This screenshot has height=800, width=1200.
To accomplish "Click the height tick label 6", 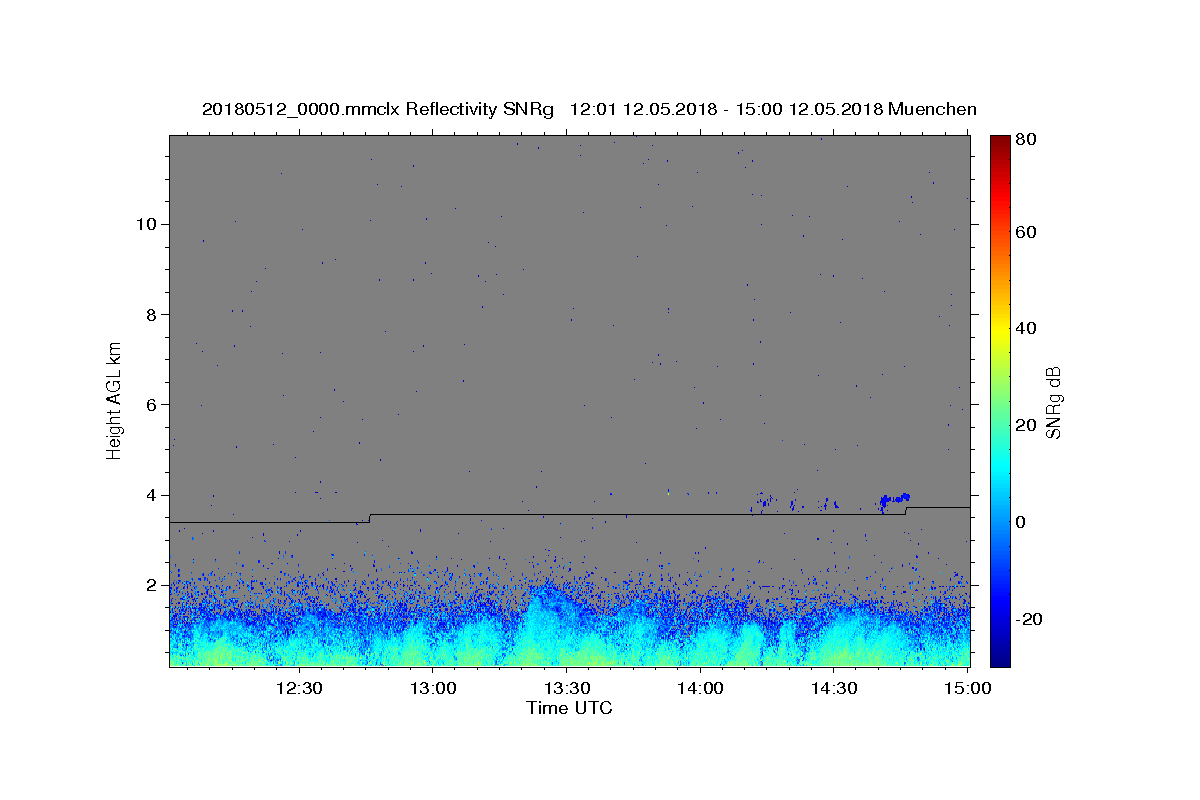I will (153, 404).
